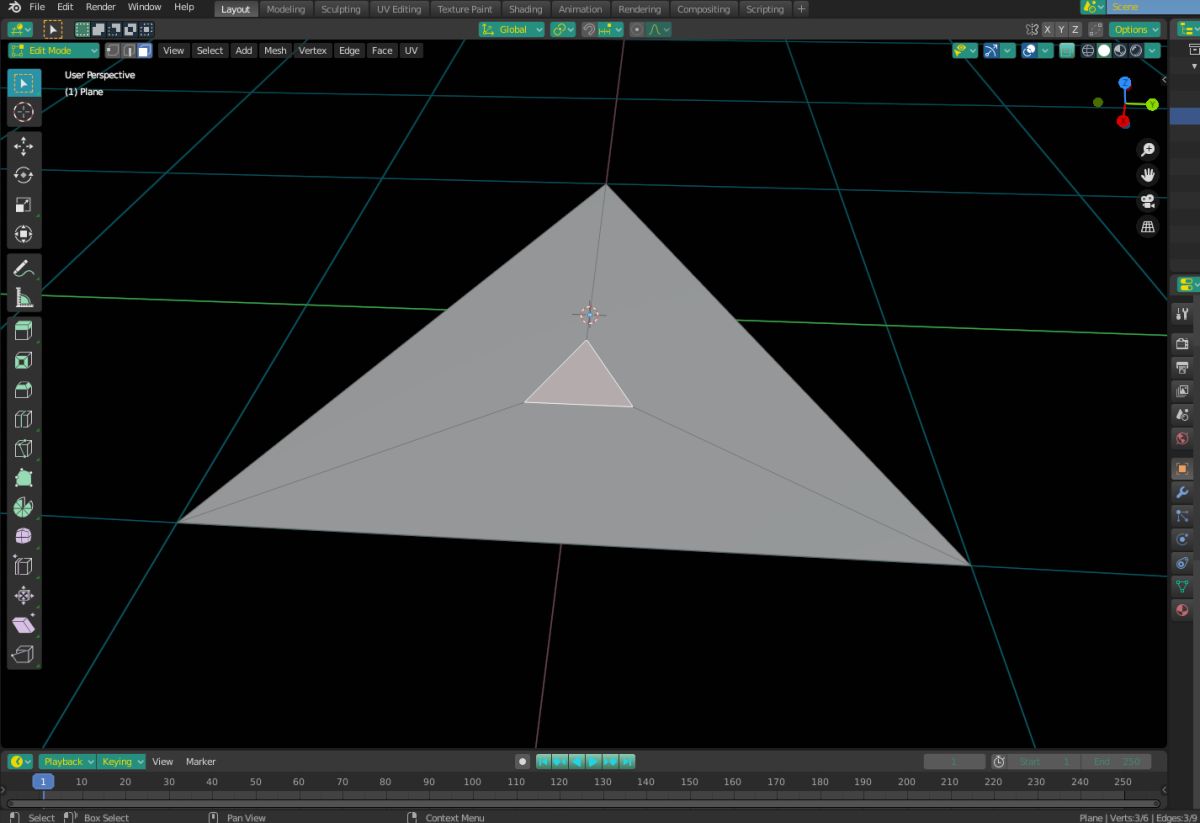Switch to the Modeling workspace tab
The image size is (1200, 823).
[286, 9]
